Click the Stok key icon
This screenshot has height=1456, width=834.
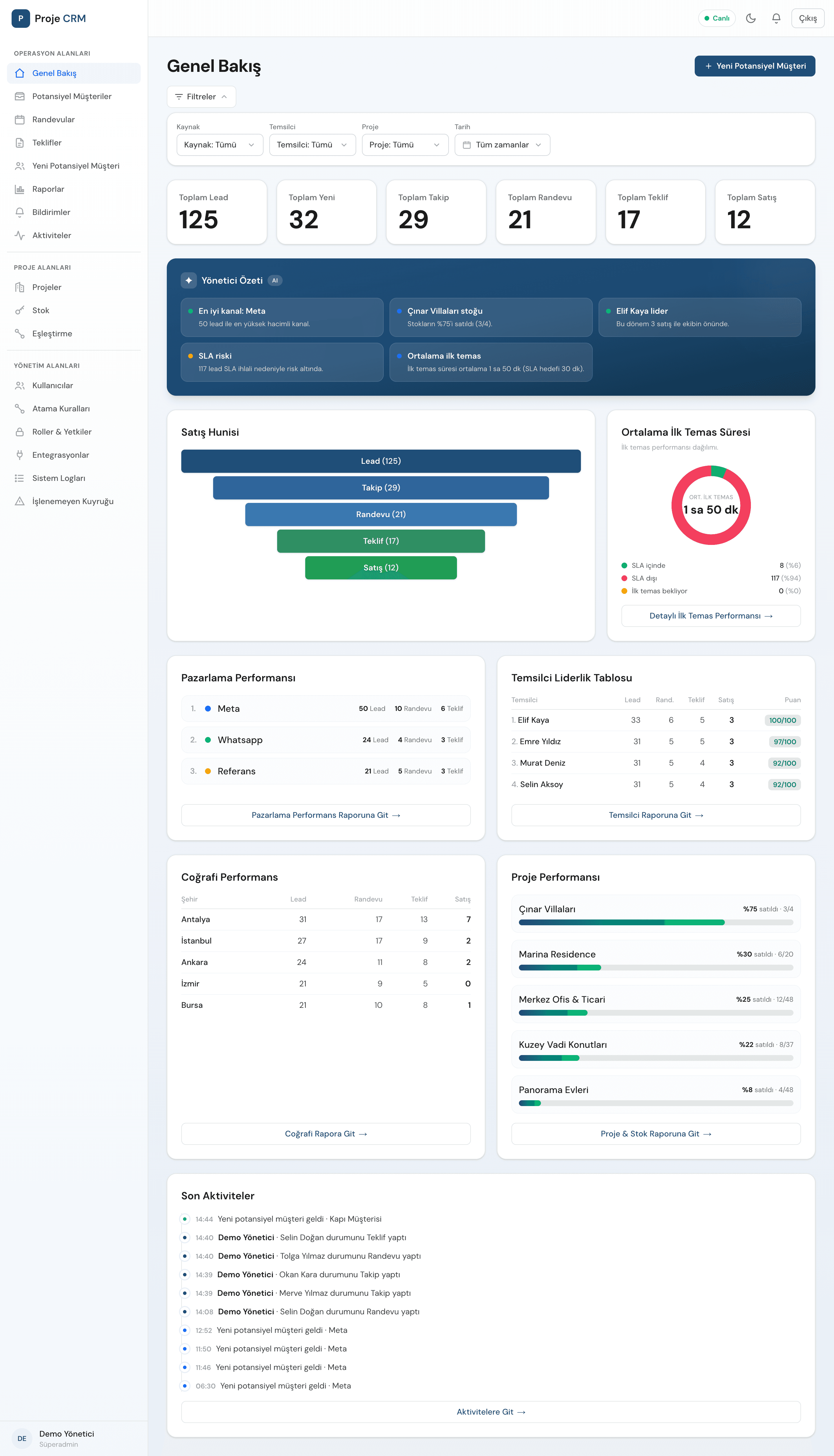(x=19, y=311)
